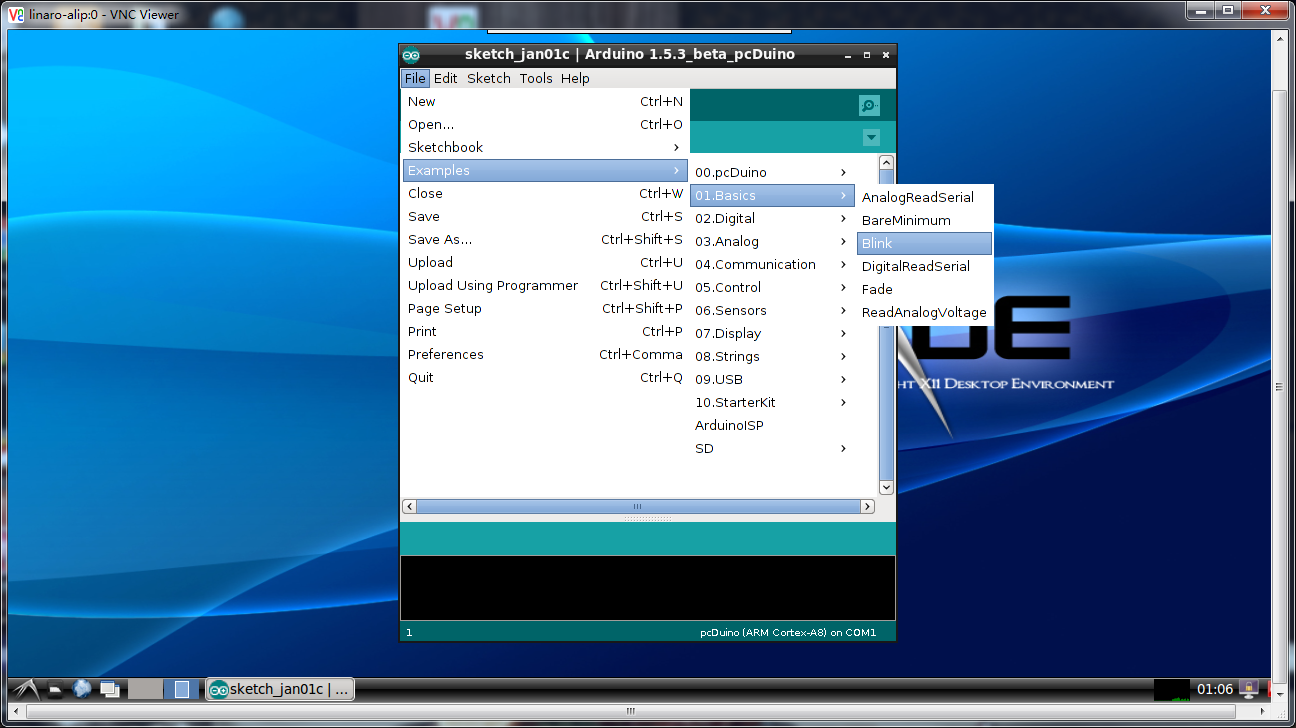Open the Fade example
The width and height of the screenshot is (1296, 728).
[x=925, y=289]
